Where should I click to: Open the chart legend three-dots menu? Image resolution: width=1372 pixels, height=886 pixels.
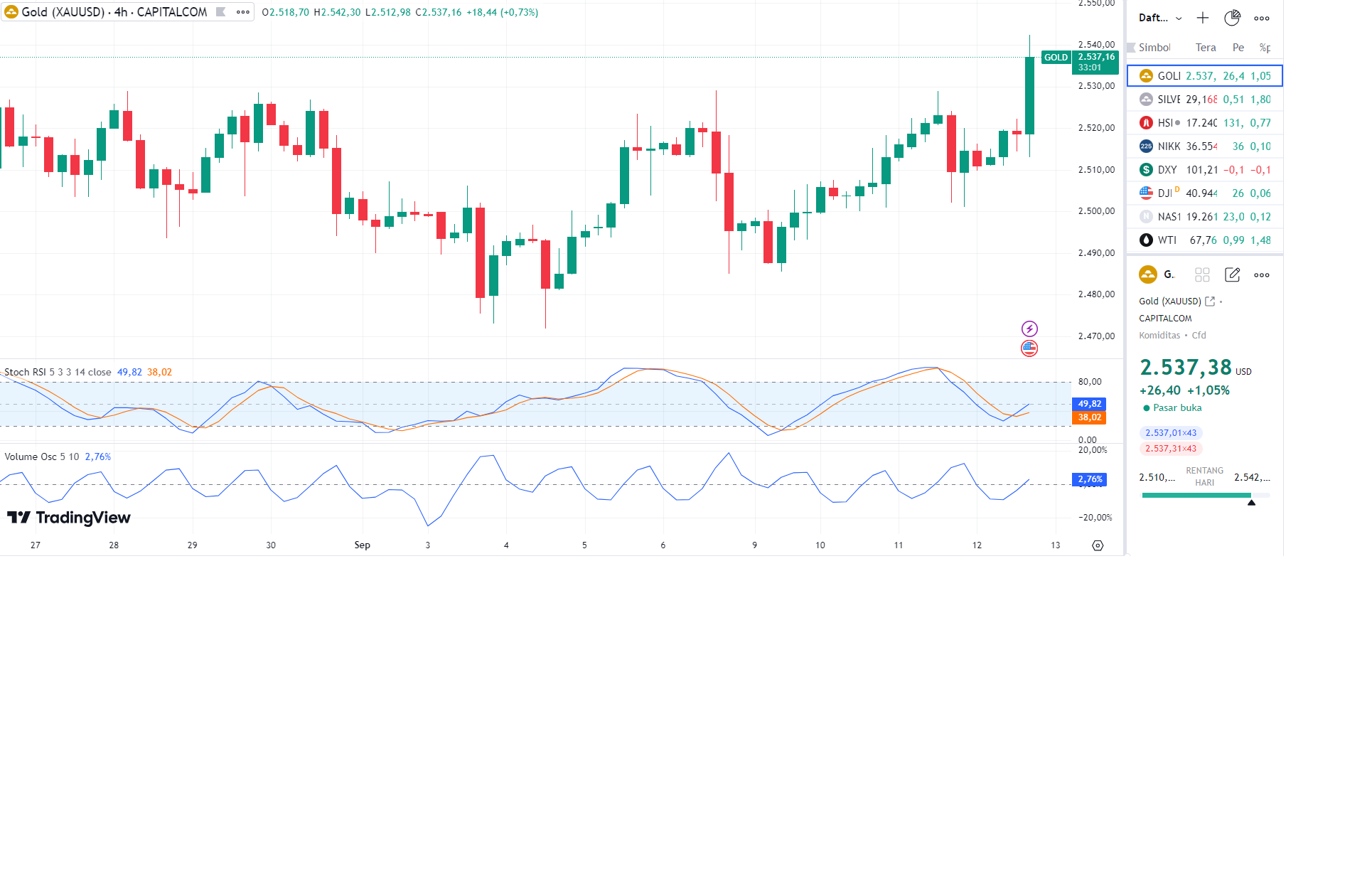coord(243,12)
